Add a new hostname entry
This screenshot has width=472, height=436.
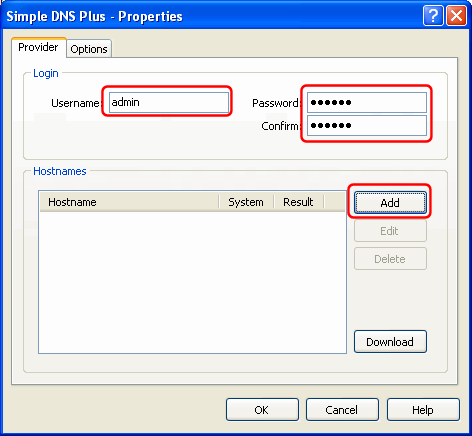[390, 202]
